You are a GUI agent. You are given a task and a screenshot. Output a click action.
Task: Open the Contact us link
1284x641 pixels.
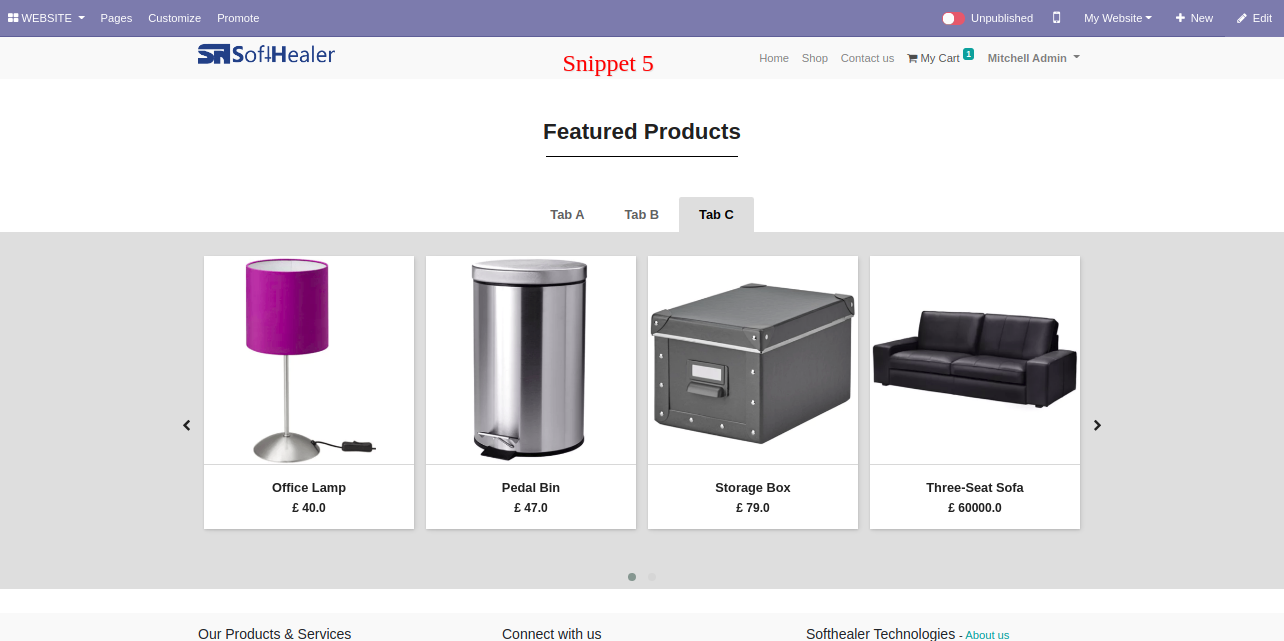point(867,58)
